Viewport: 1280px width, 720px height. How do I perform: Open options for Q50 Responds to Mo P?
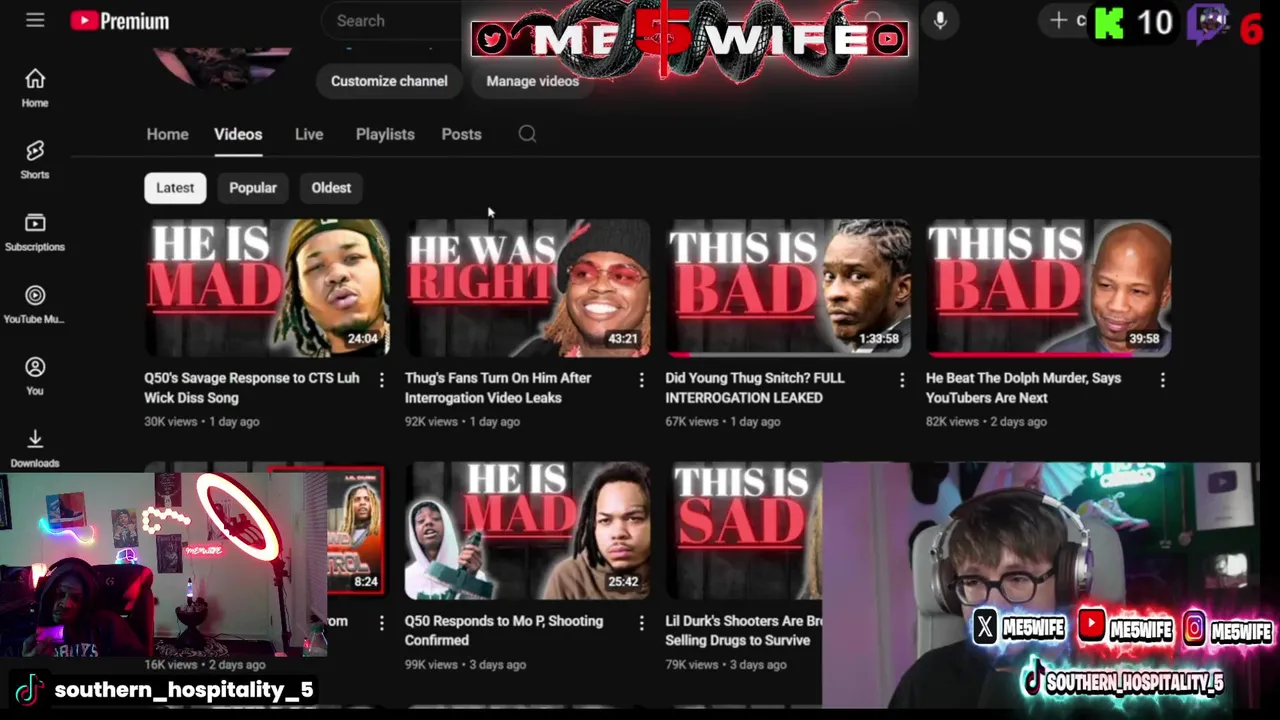click(642, 623)
